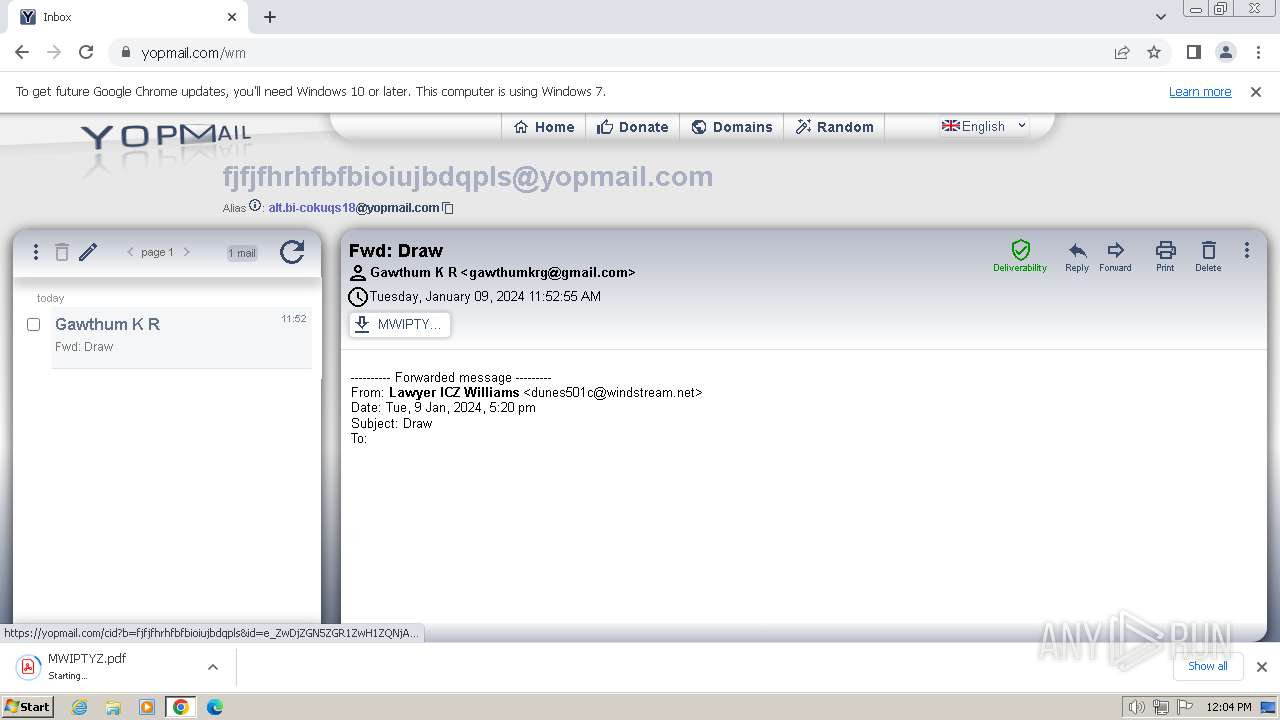Screen dimensions: 1280x720
Task: Go back in Chrome browser
Action: coord(22,52)
